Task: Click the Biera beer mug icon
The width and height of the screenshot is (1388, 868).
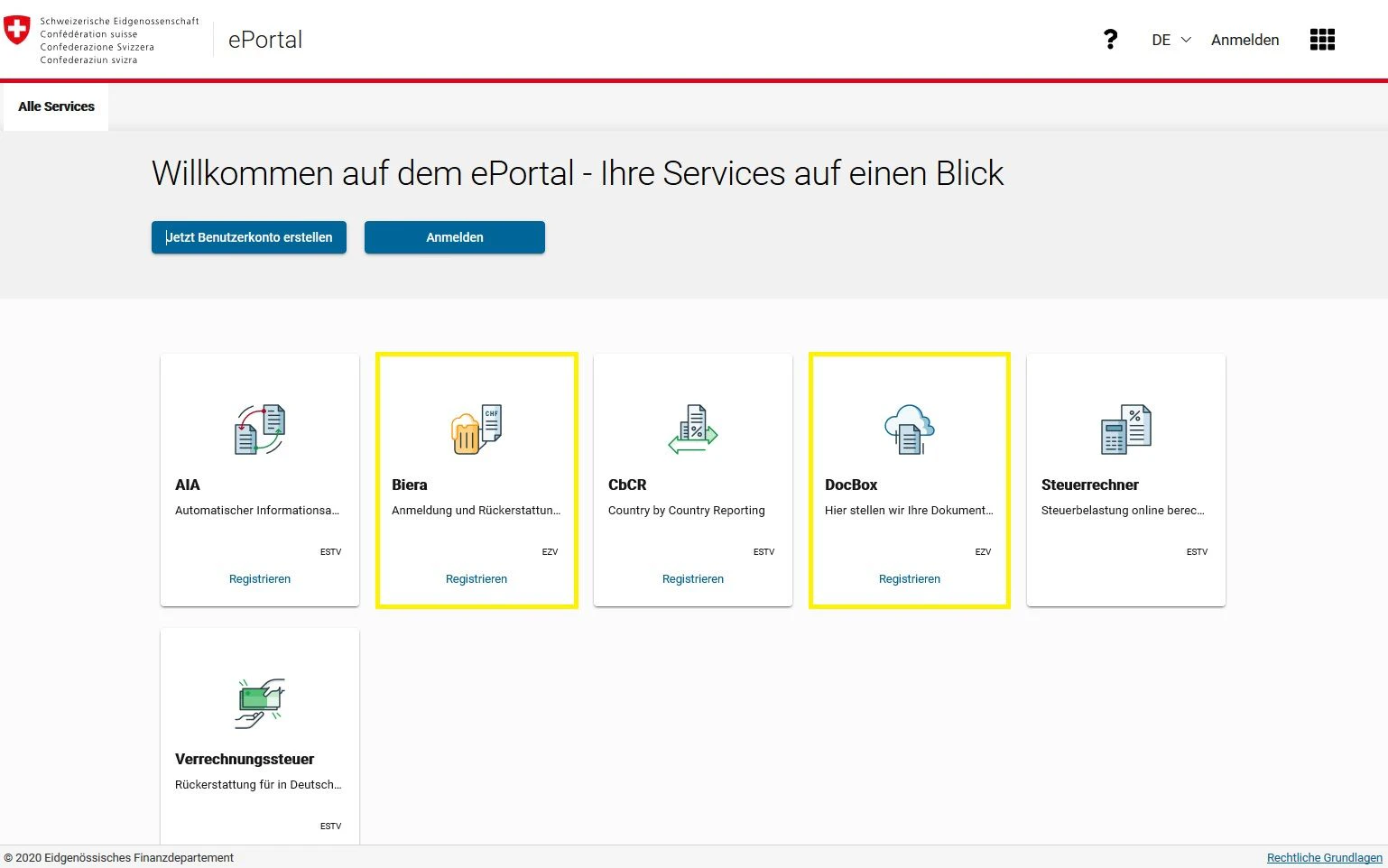Action: click(476, 429)
